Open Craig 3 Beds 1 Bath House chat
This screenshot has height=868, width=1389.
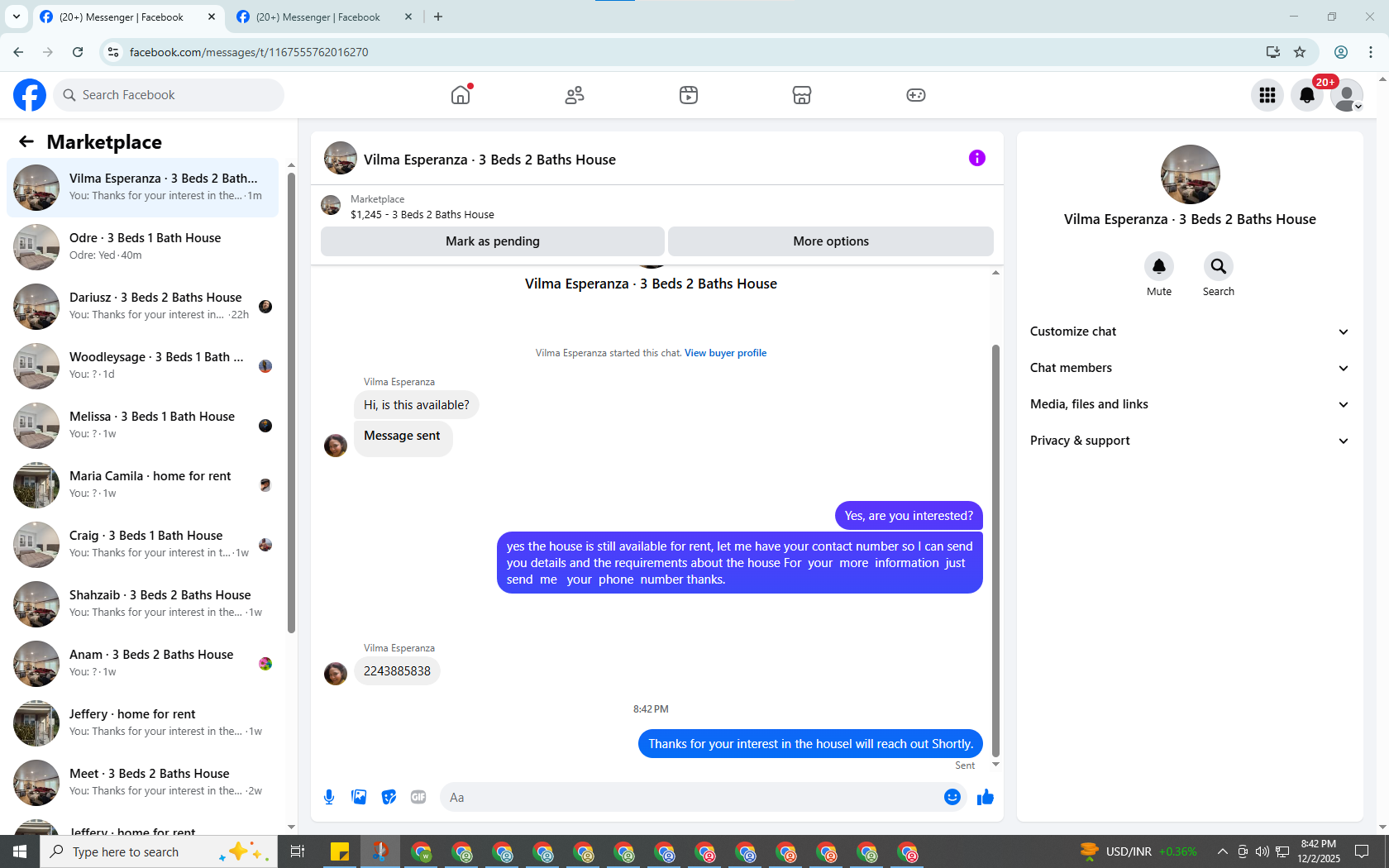pos(143,545)
